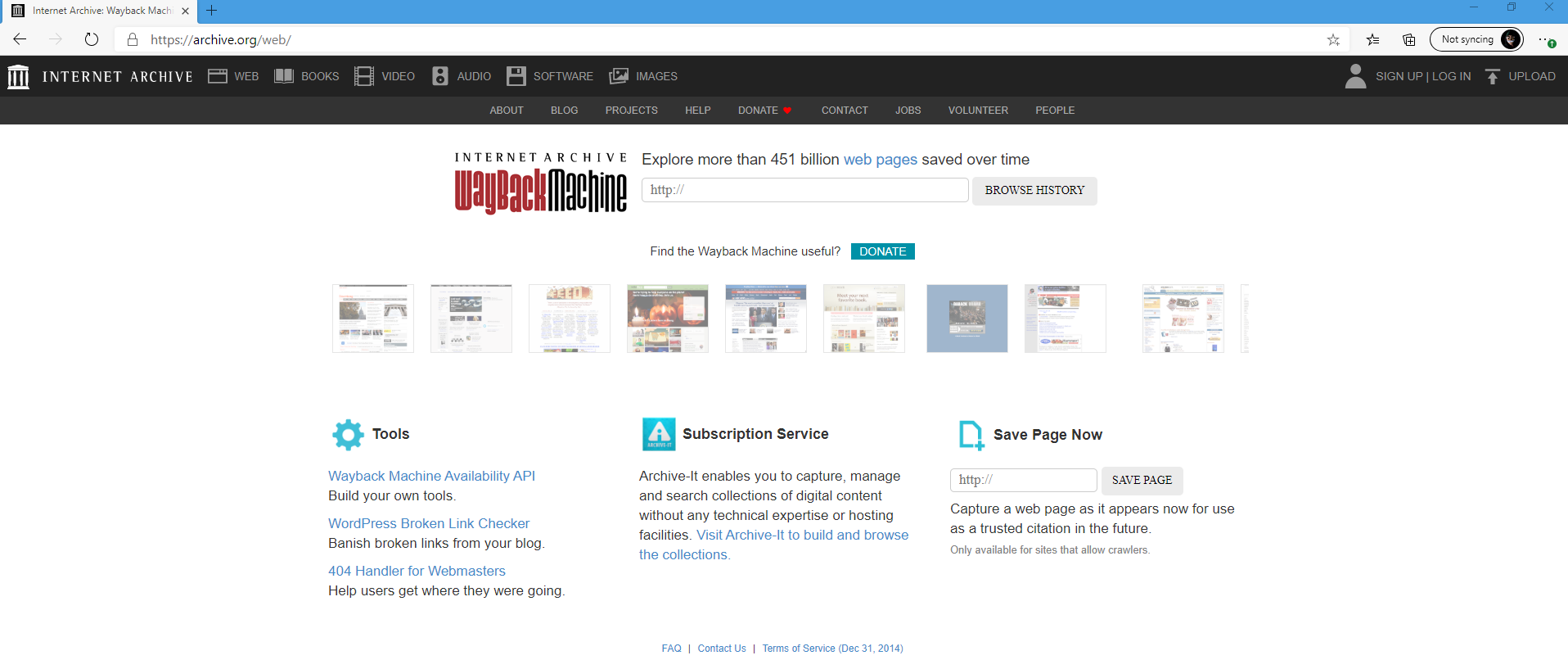Click the LOG IN link

1452,76
